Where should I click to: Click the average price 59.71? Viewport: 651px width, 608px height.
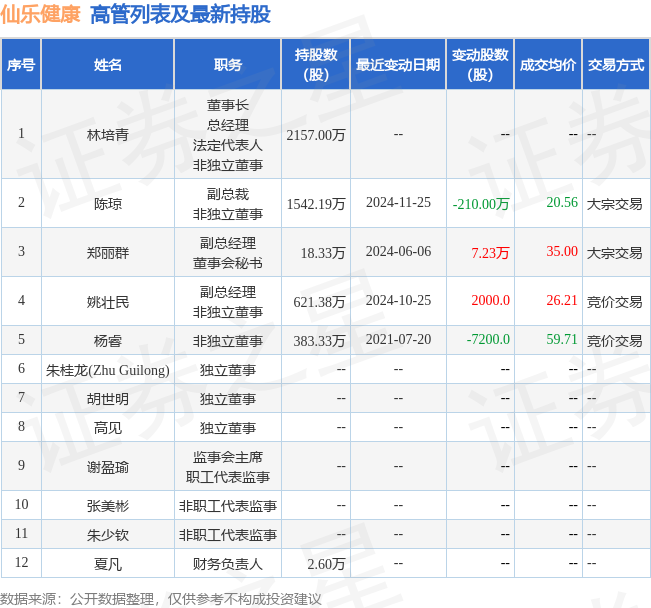click(x=562, y=339)
